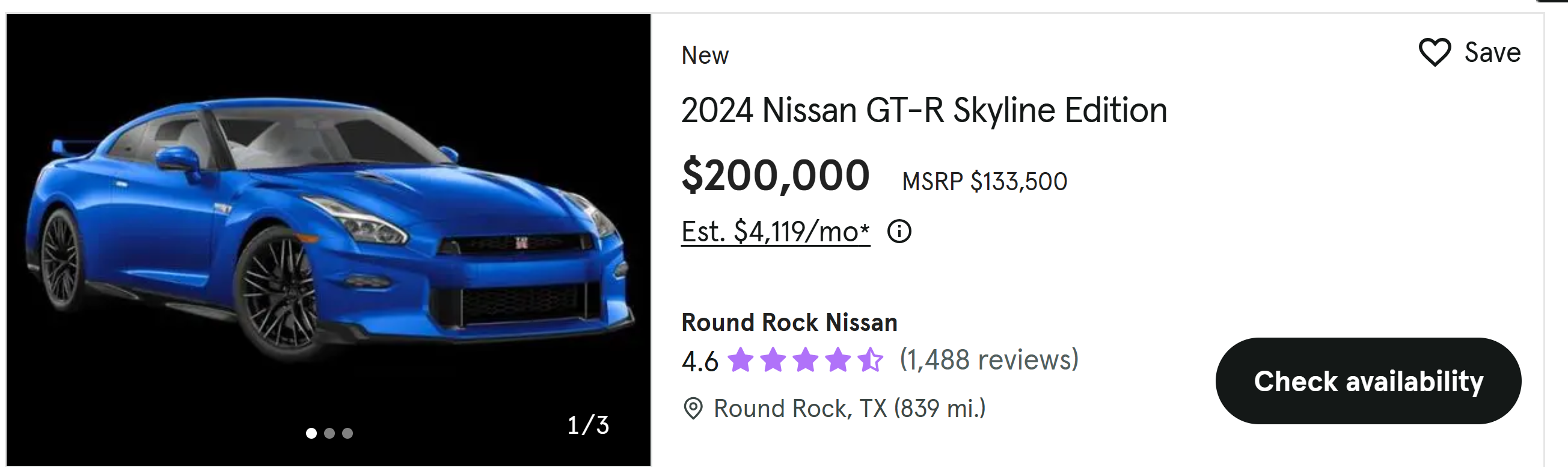The image size is (1568, 467).
Task: Click the MSRP $133,500 text
Action: tap(984, 182)
